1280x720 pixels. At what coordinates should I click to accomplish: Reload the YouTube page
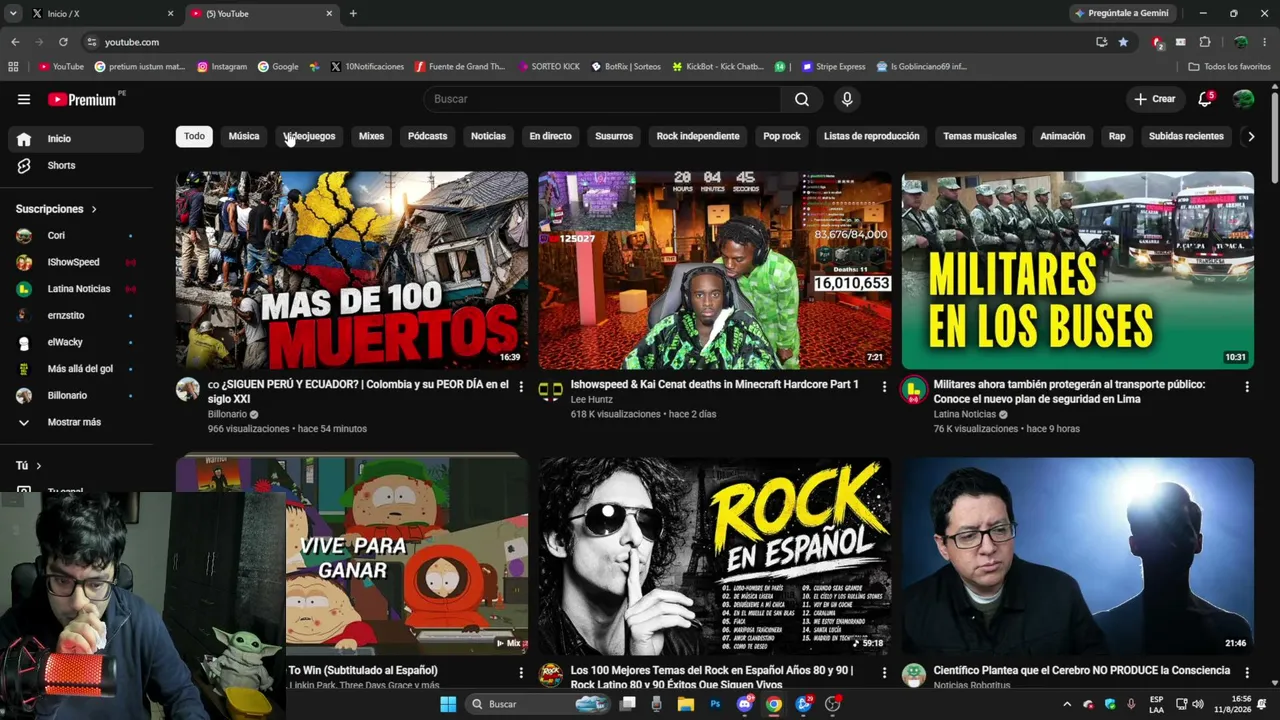coord(63,42)
